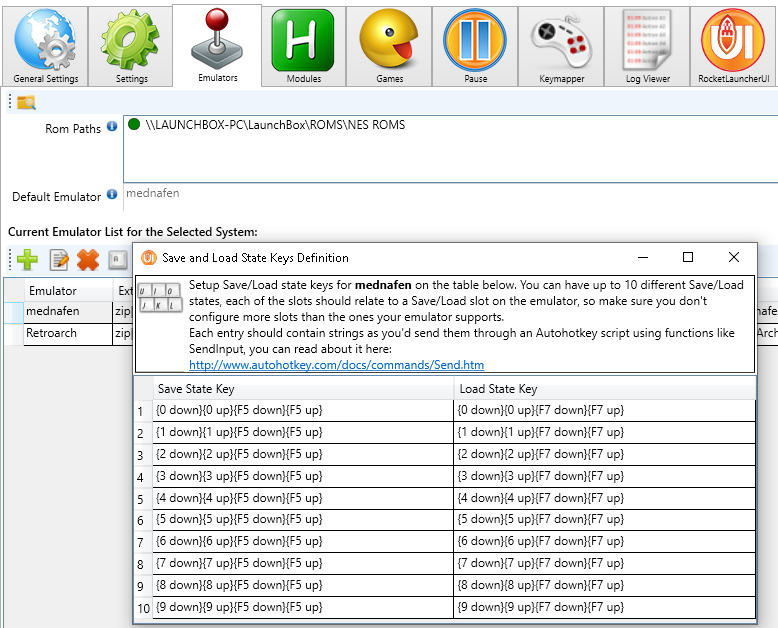The height and width of the screenshot is (628, 778).
Task: Click info icon next to Default Emulator
Action: click(x=112, y=194)
